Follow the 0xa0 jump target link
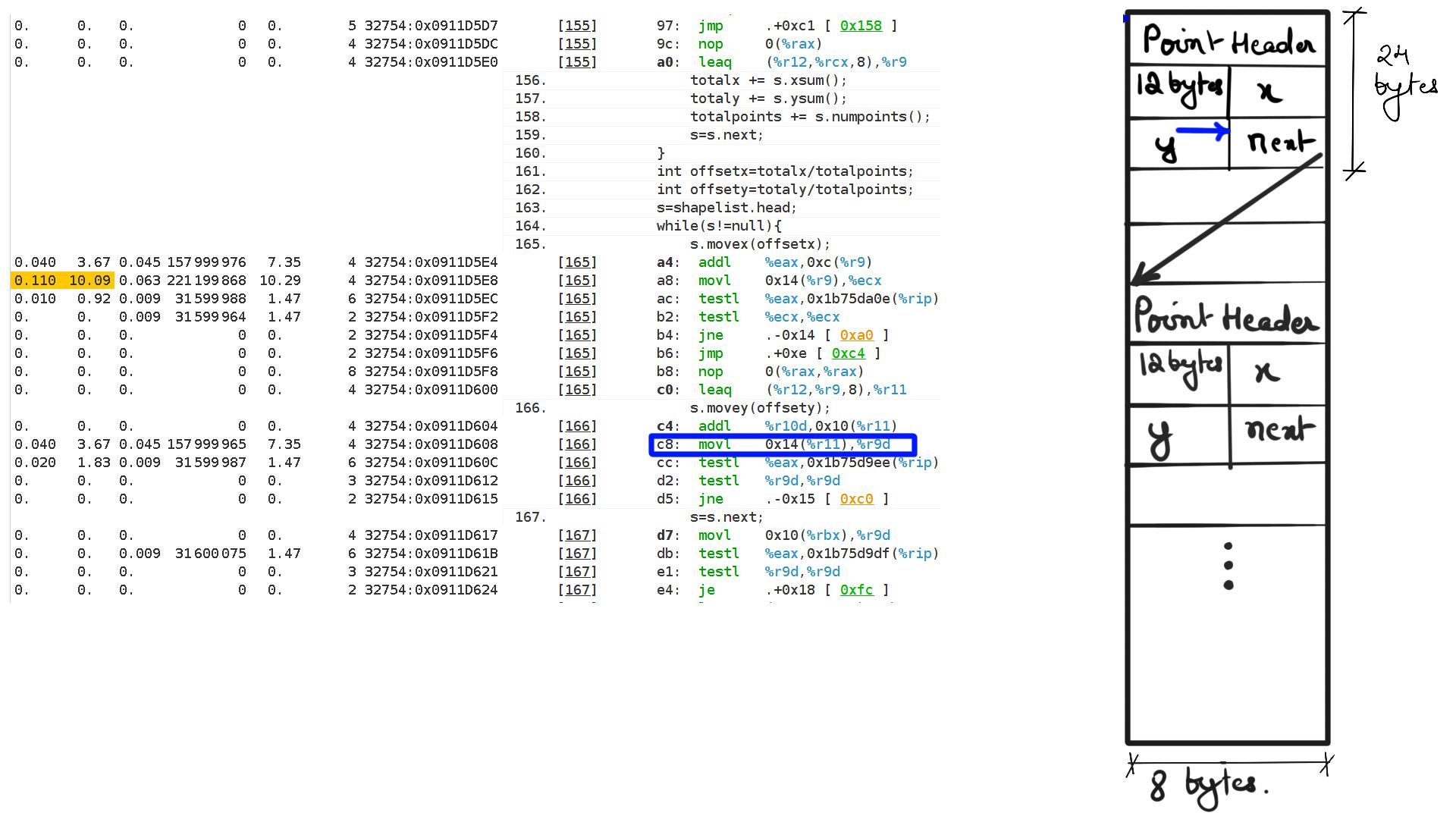 (x=856, y=335)
